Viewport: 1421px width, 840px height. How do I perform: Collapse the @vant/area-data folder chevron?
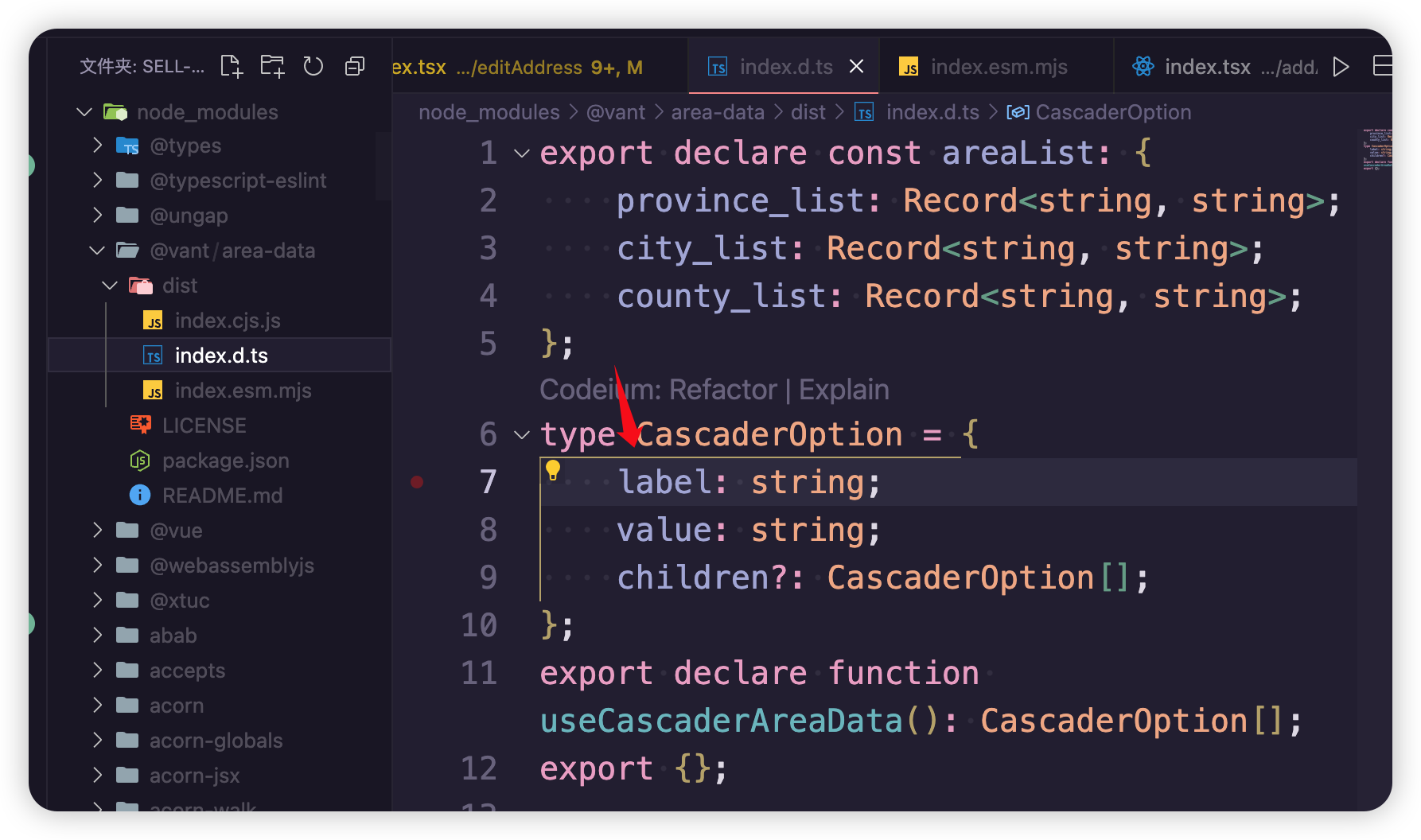click(97, 251)
